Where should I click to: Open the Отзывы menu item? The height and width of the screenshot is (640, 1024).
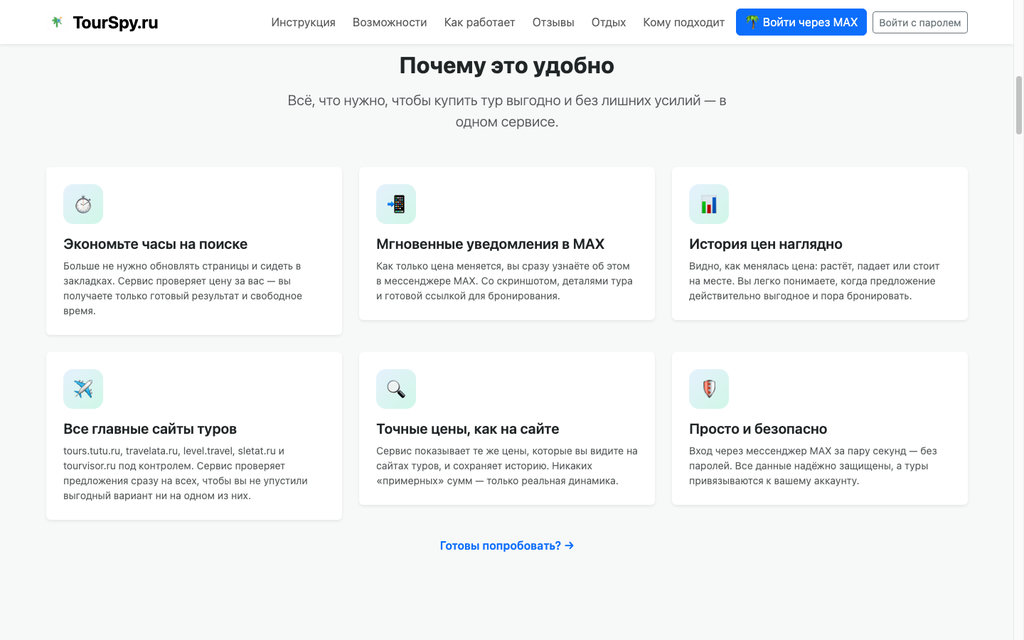click(x=553, y=22)
